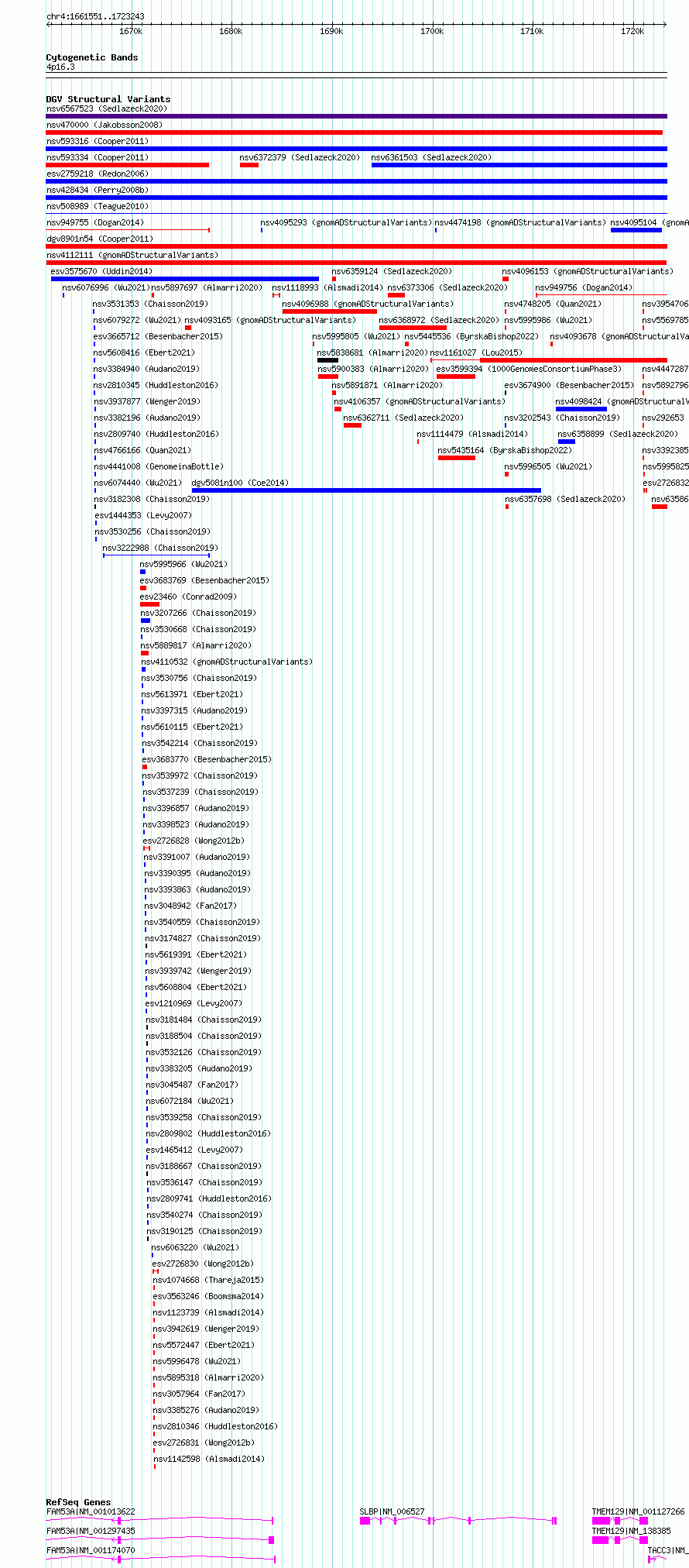
Task: Click the chr4:1661551..1723243 coordinate label
Action: [x=95, y=16]
